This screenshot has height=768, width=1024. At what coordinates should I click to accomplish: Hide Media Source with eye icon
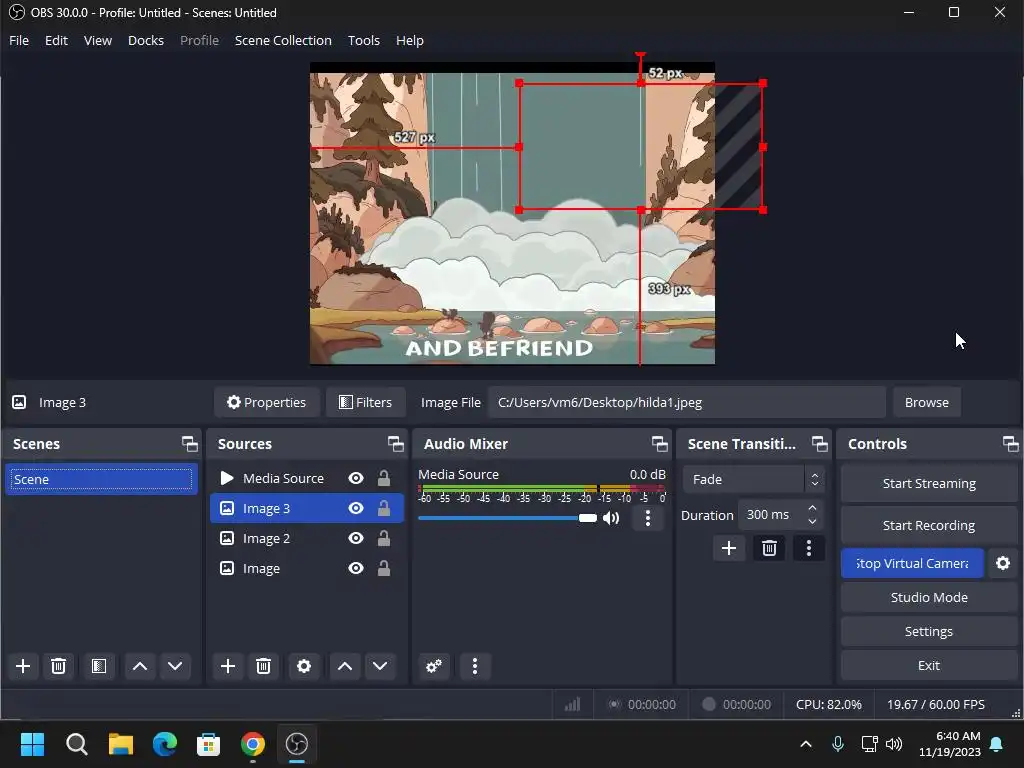356,479
